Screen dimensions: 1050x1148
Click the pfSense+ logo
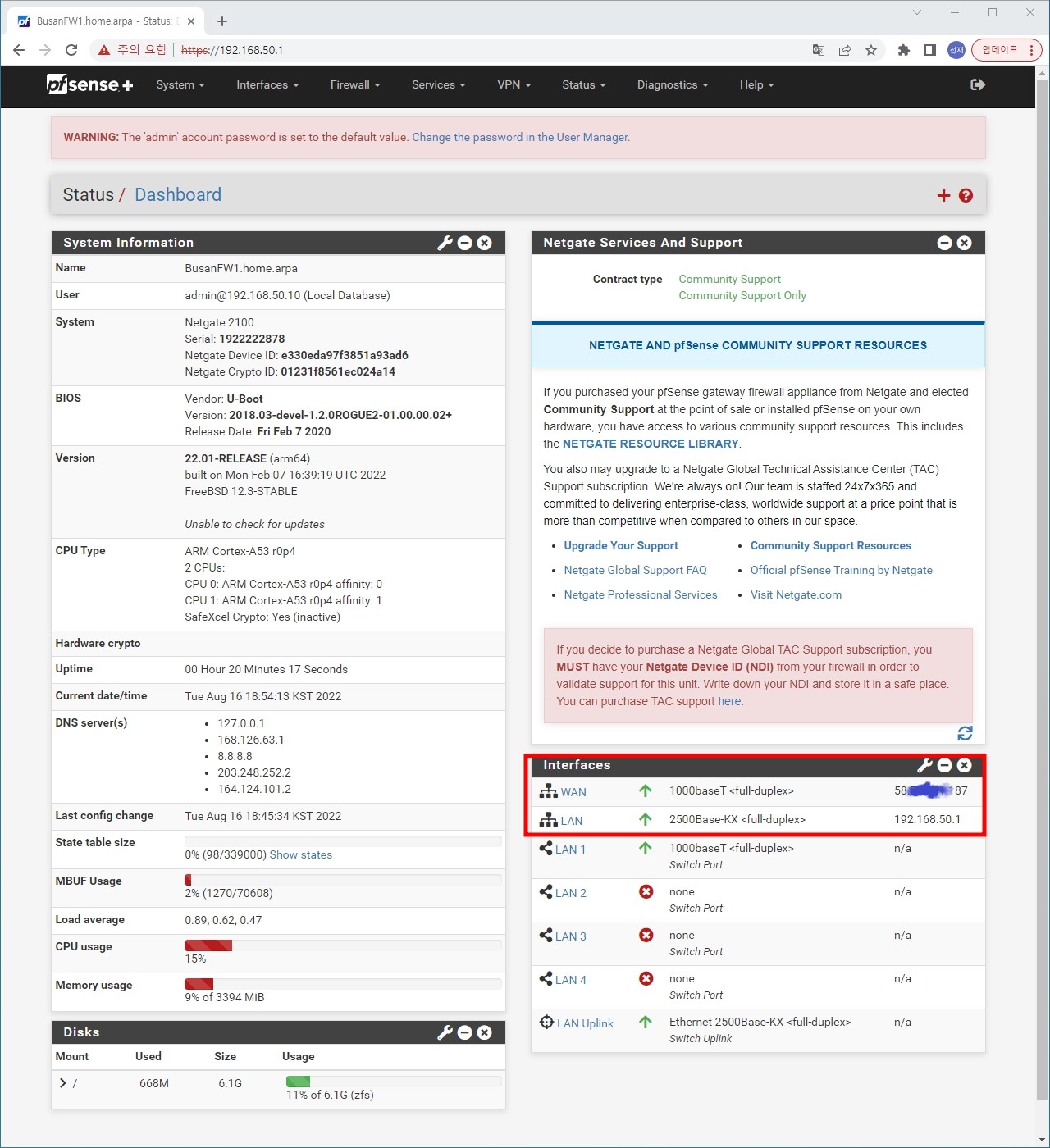(89, 84)
